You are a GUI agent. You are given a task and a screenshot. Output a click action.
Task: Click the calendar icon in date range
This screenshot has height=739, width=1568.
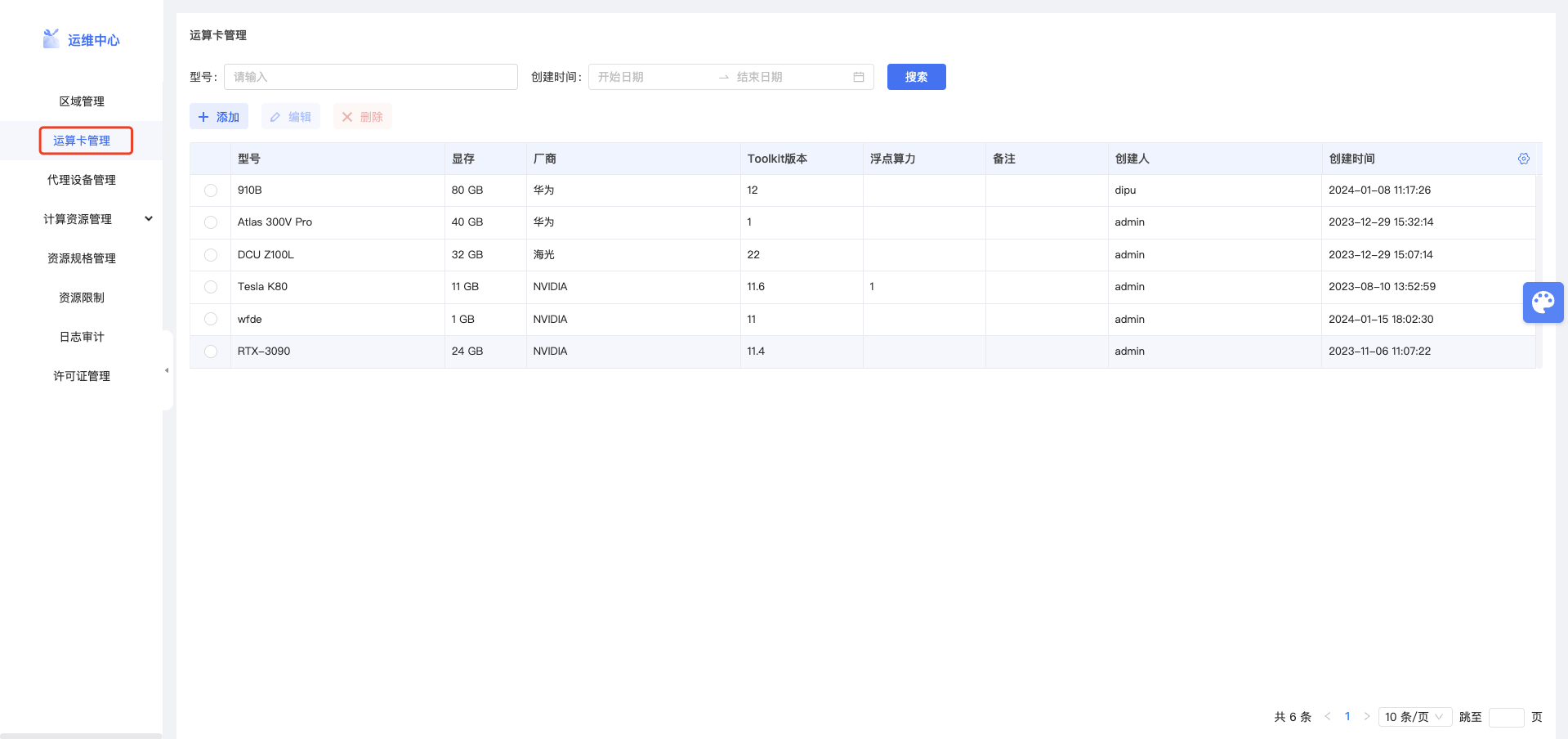click(x=859, y=77)
